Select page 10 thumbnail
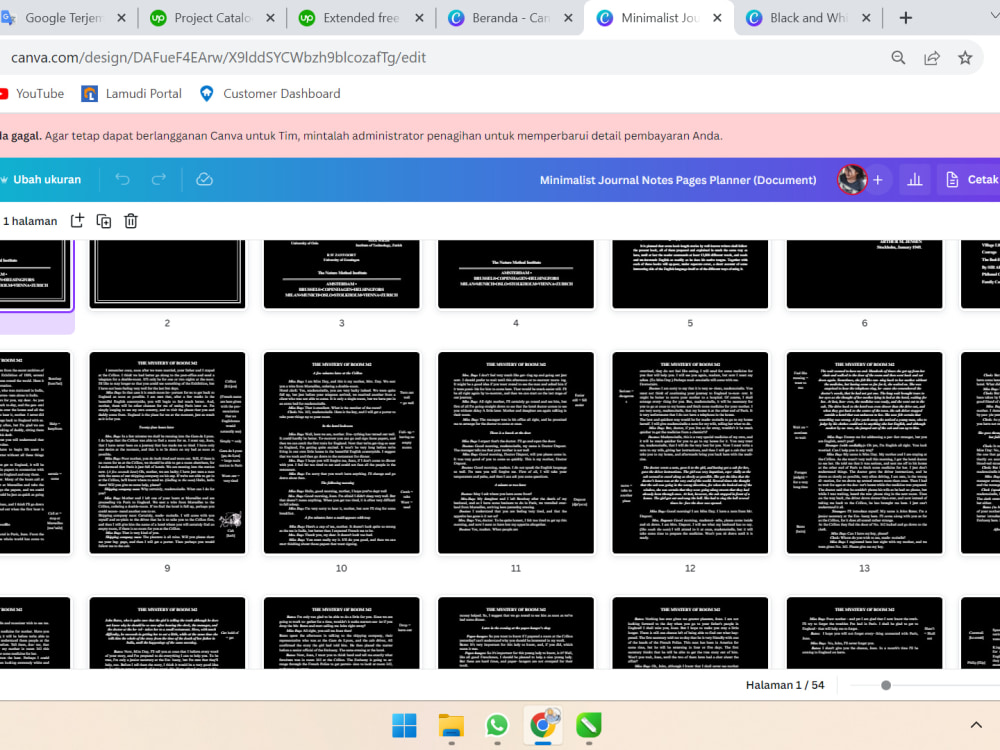 342,453
